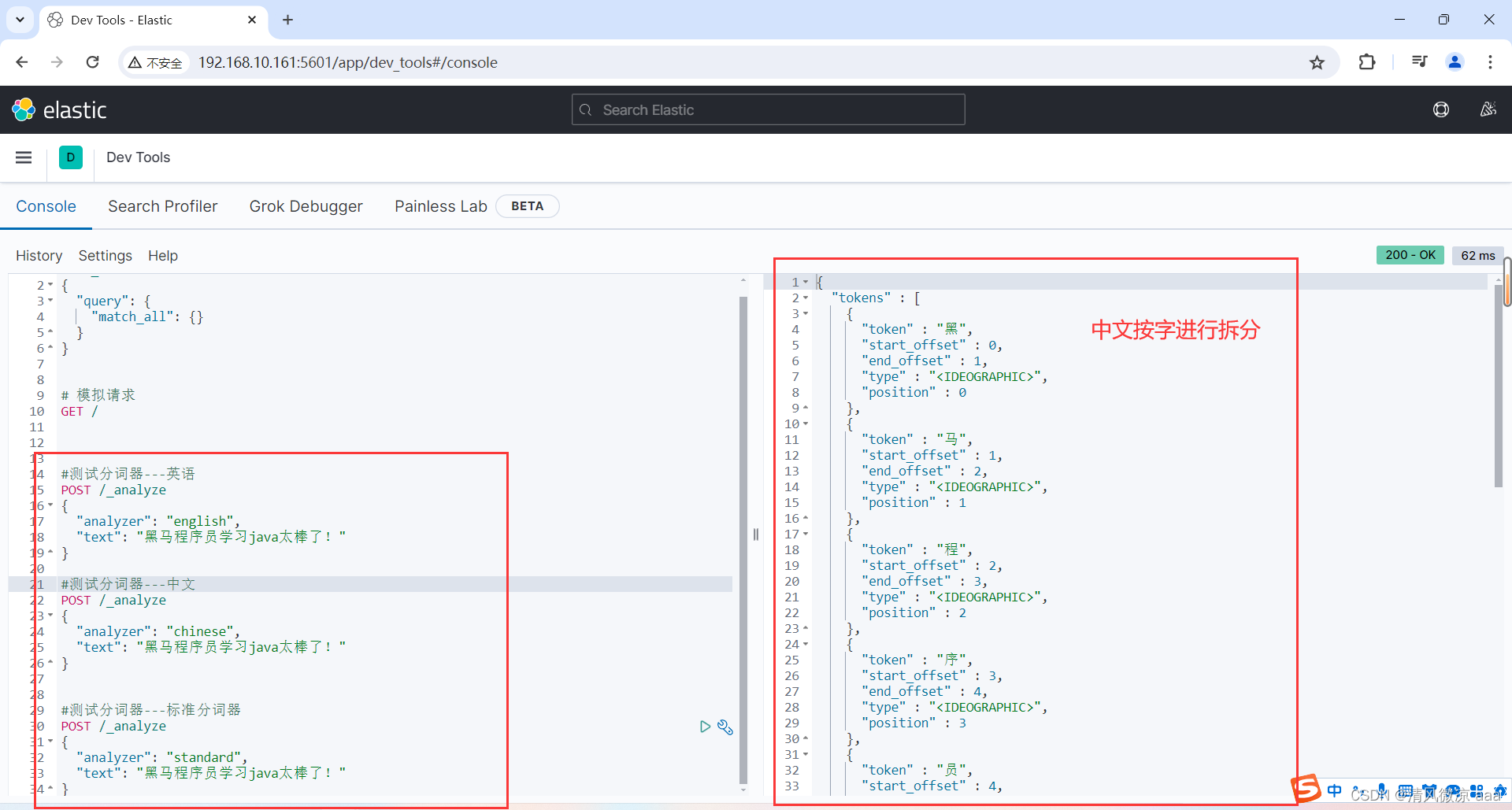Image resolution: width=1512 pixels, height=810 pixels.
Task: Bookmark this page with the star icon
Action: tap(1317, 62)
